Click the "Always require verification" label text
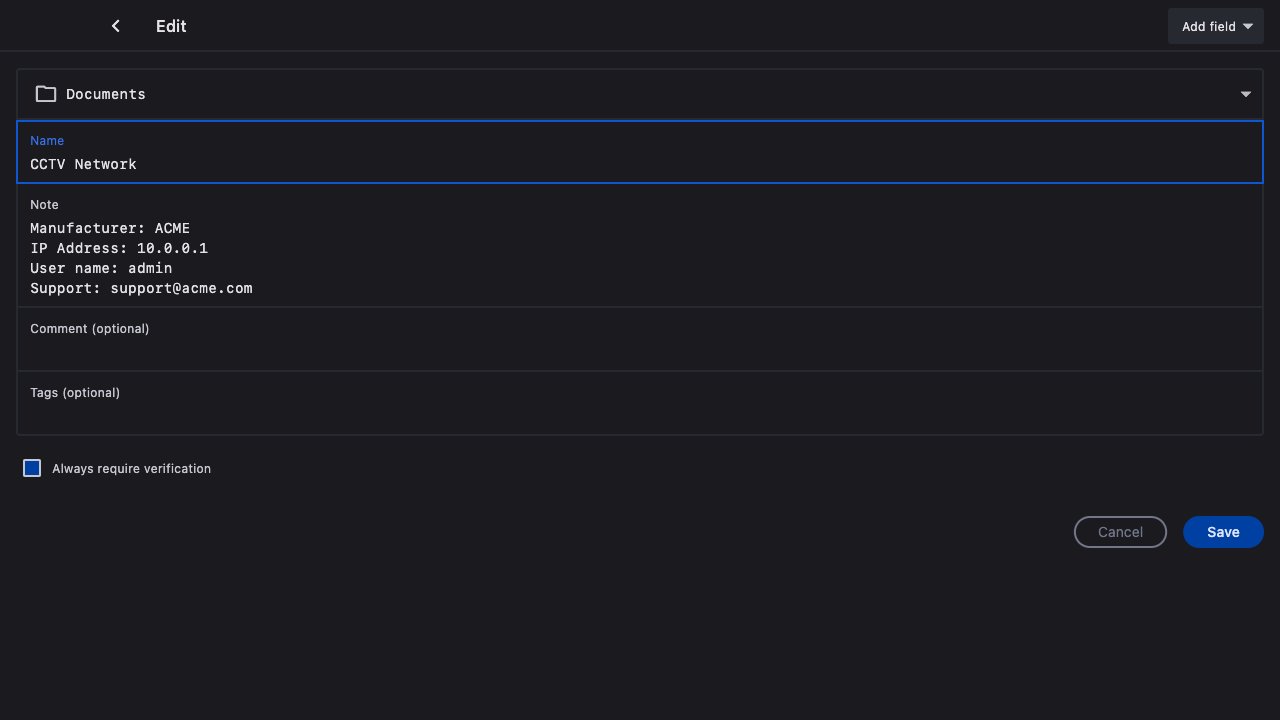This screenshot has width=1280, height=720. [131, 469]
